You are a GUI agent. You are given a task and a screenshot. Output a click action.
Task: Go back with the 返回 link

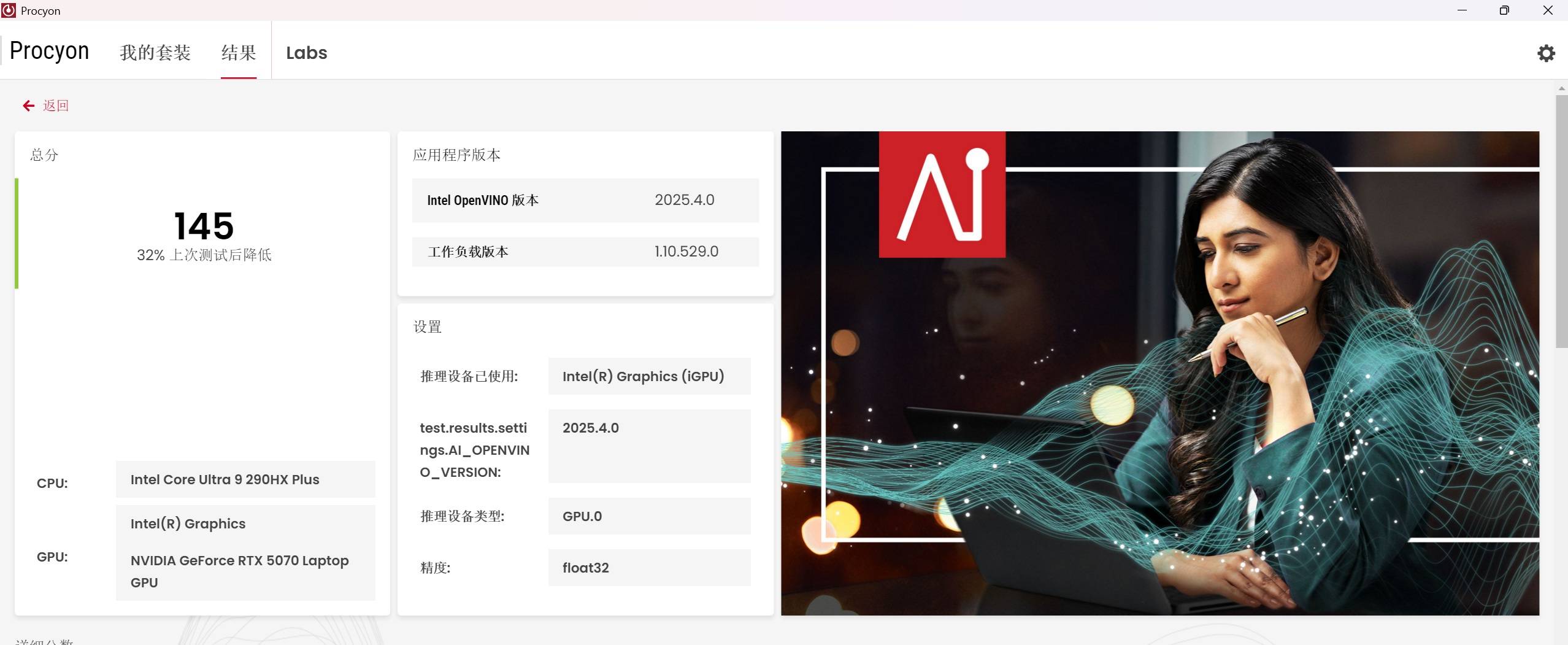[x=56, y=106]
